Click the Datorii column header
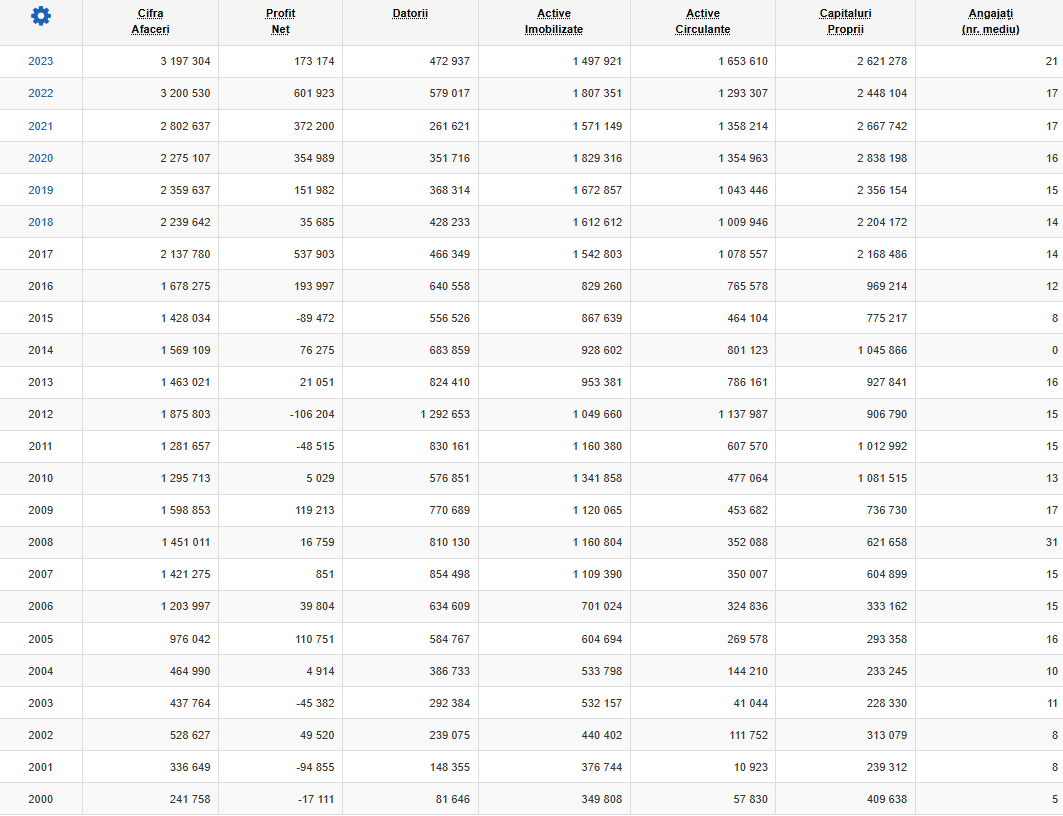The height and width of the screenshot is (816, 1063). coord(410,14)
